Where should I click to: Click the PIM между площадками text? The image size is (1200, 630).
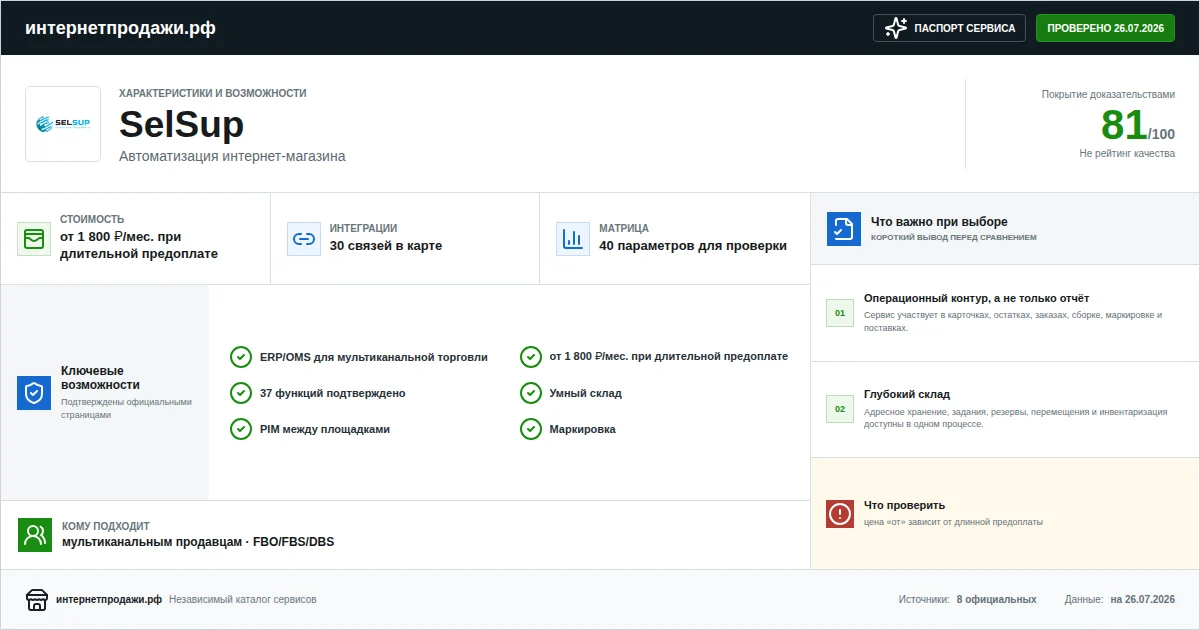pos(325,429)
